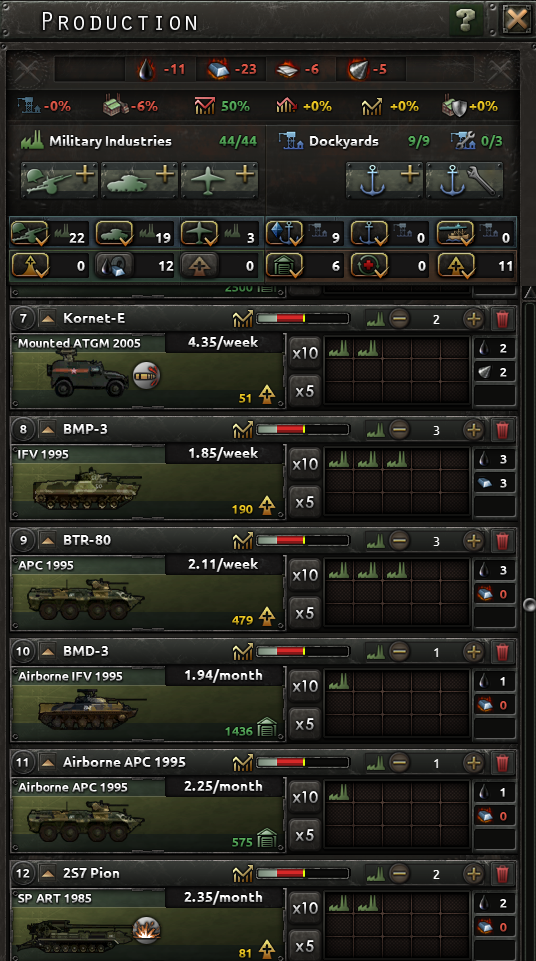Add new infantry equipment production line
536x961 pixels.
pyautogui.click(x=59, y=180)
